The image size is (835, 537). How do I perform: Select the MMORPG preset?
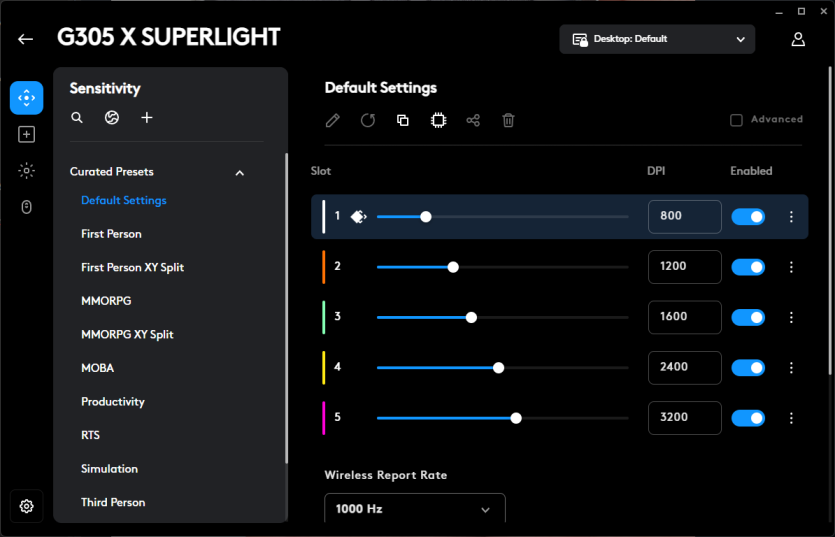[x=106, y=301]
